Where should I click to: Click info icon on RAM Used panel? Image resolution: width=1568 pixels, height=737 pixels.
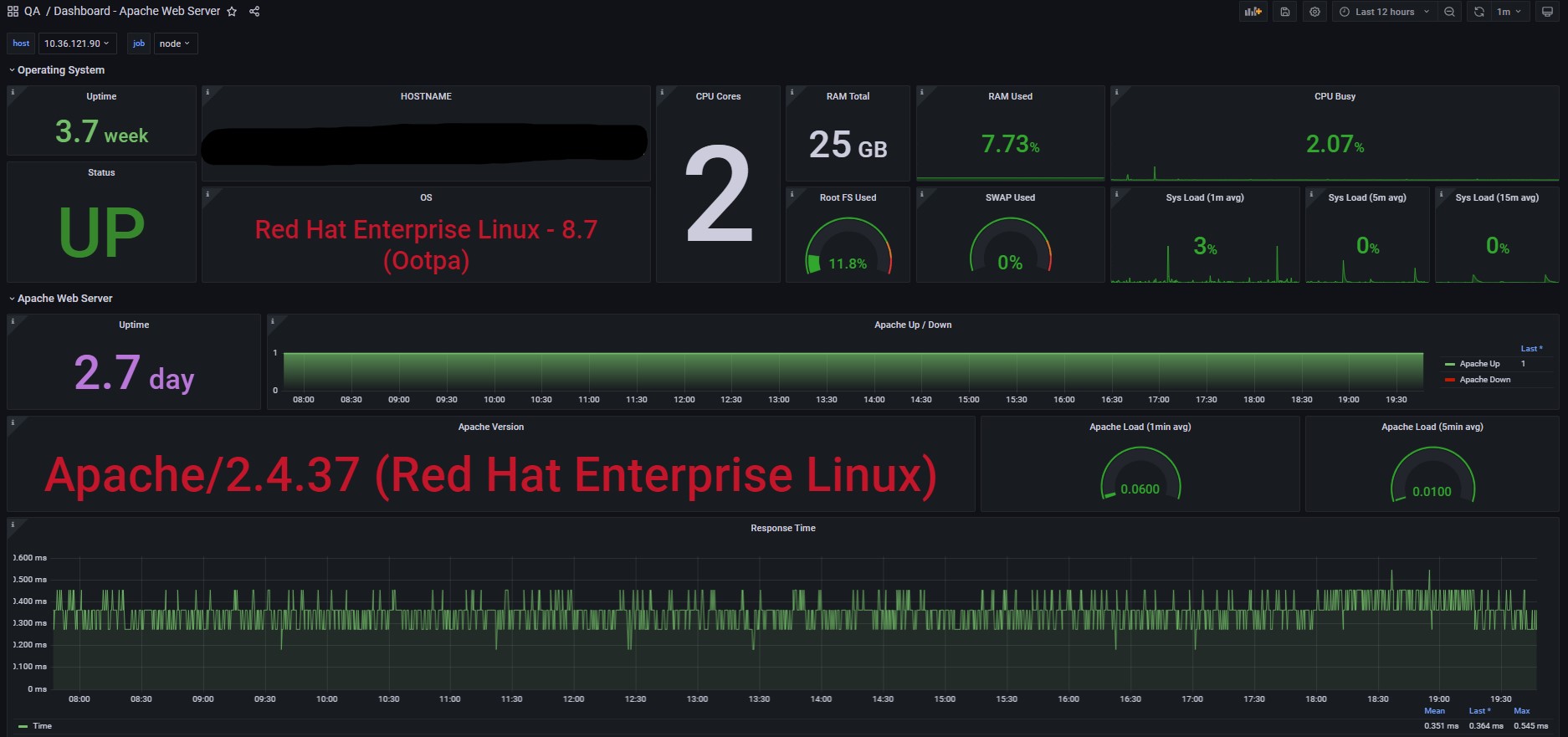[922, 92]
